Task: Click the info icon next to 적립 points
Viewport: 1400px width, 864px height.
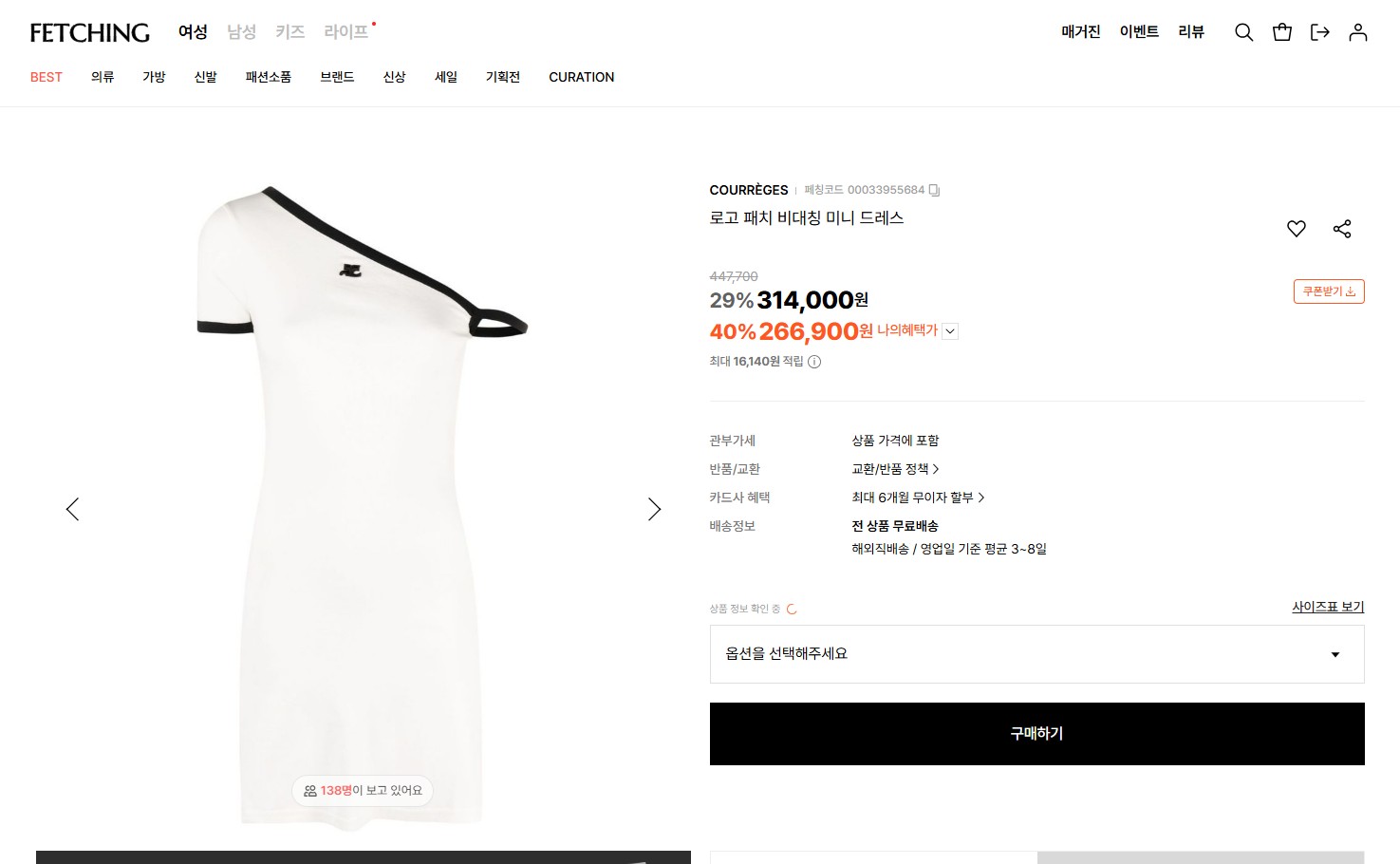Action: (x=814, y=362)
